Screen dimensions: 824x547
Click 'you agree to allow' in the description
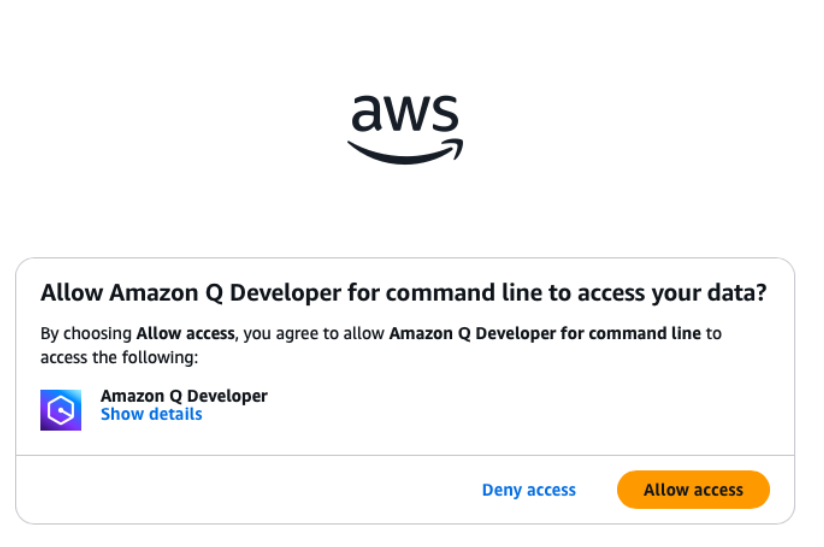click(314, 334)
